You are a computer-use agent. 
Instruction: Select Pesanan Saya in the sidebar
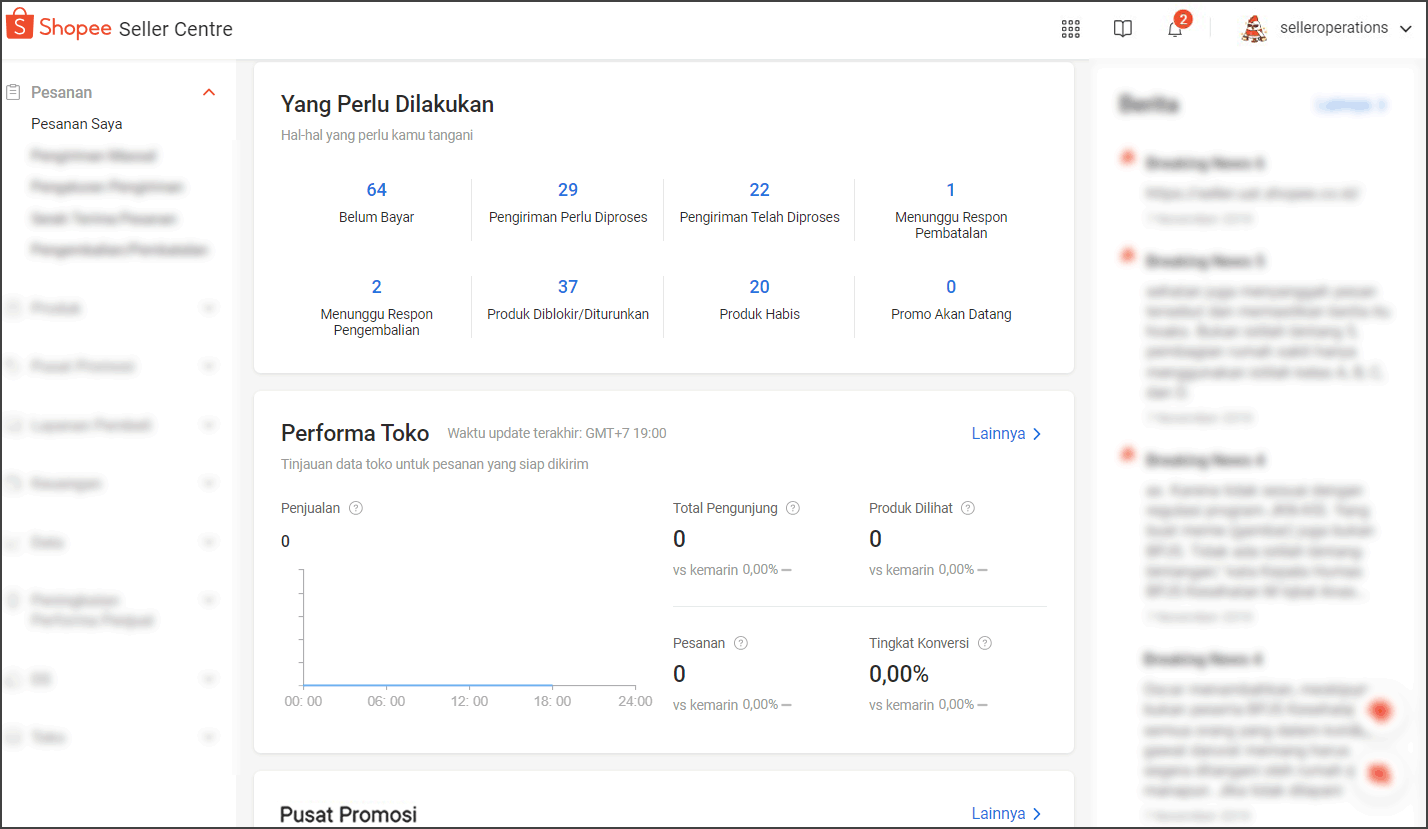point(77,124)
